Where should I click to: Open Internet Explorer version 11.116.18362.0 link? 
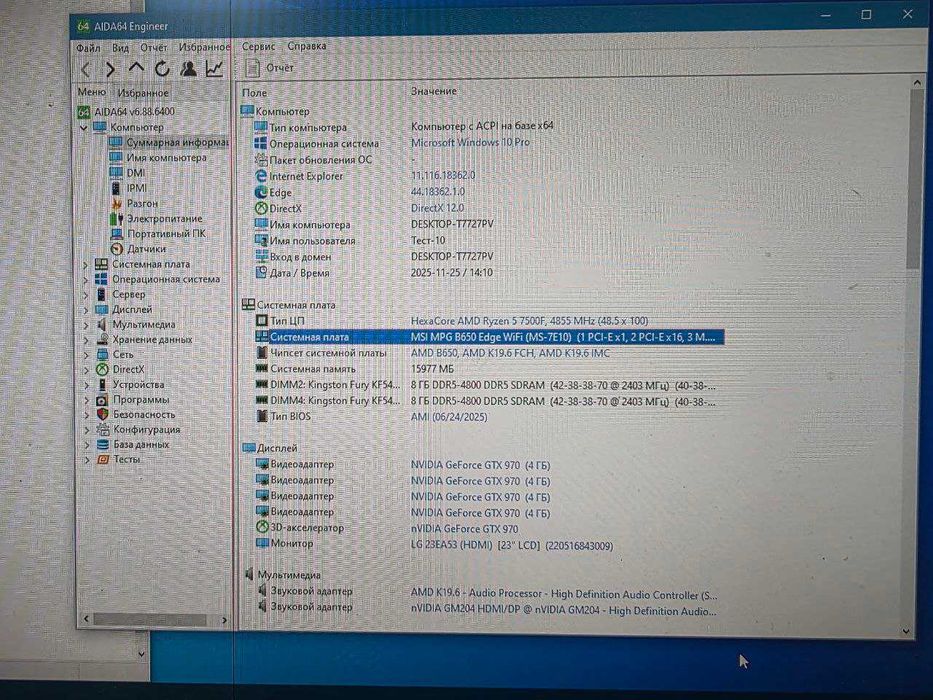(443, 175)
